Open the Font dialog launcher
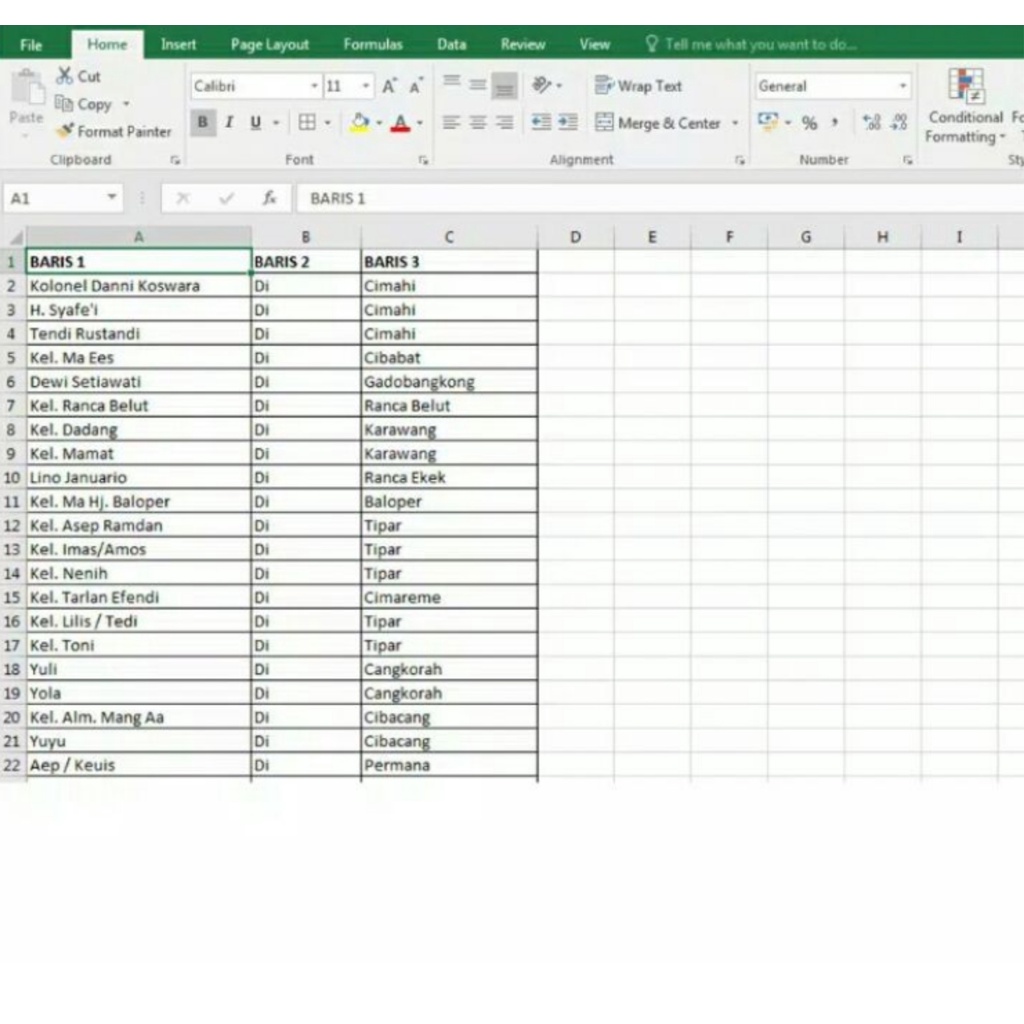The image size is (1024, 1024). [x=423, y=160]
